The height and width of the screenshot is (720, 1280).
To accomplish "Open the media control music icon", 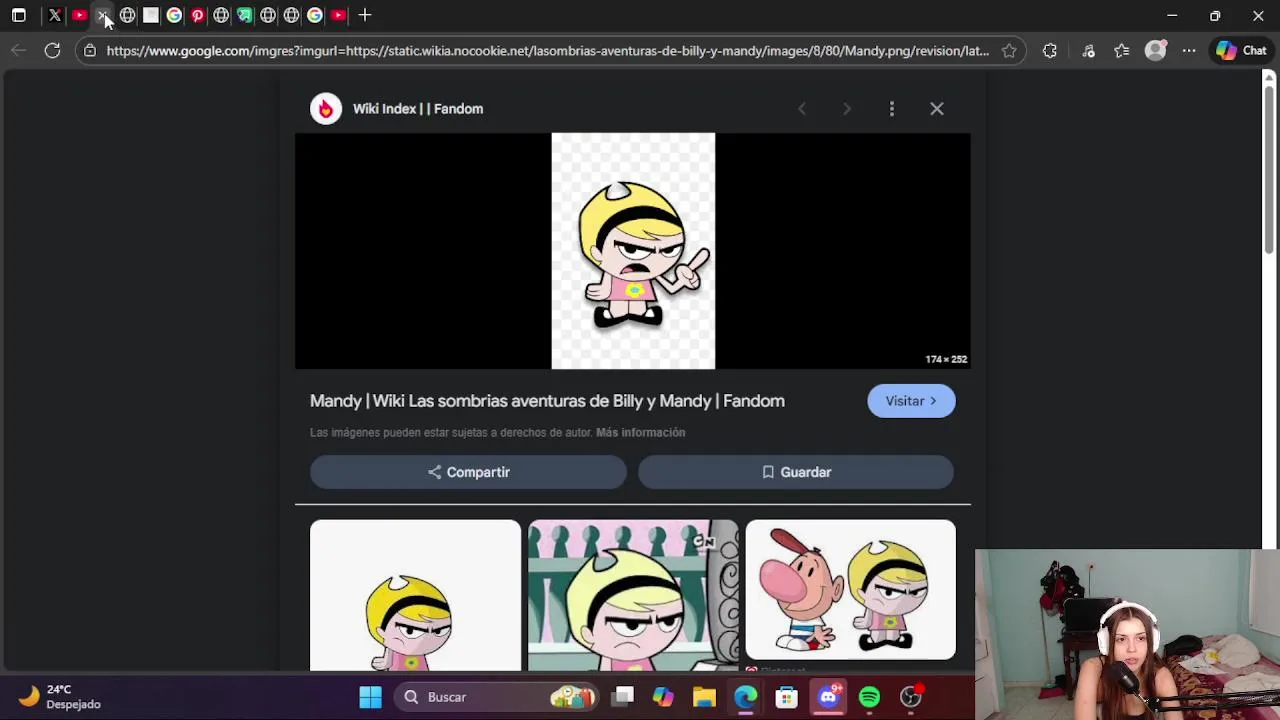I will click(x=1089, y=51).
